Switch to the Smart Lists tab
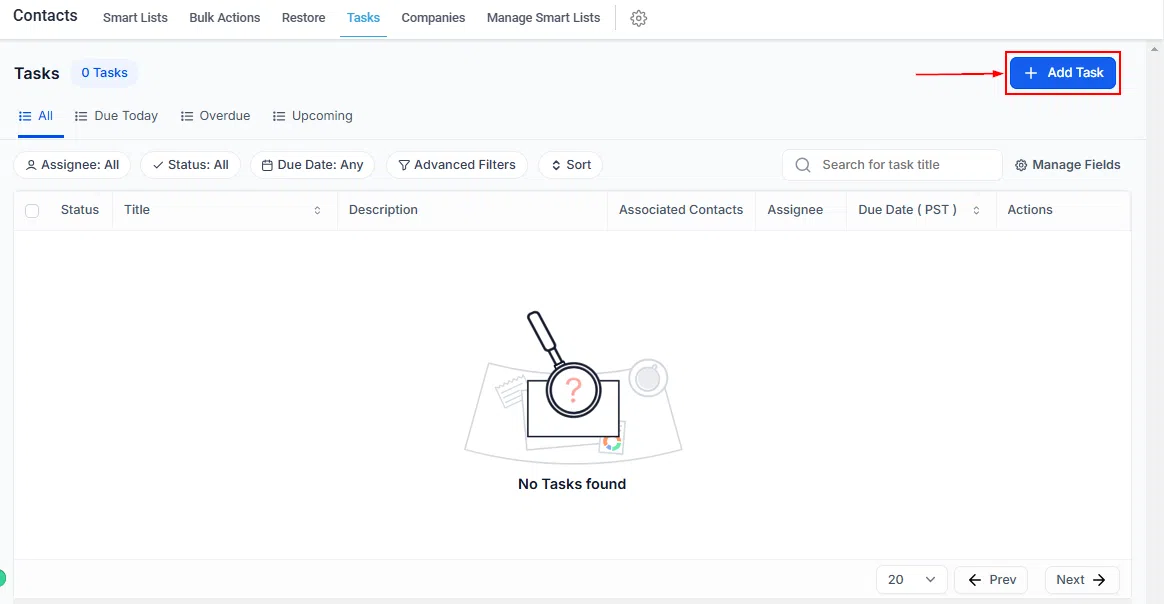This screenshot has width=1164, height=604. (135, 18)
